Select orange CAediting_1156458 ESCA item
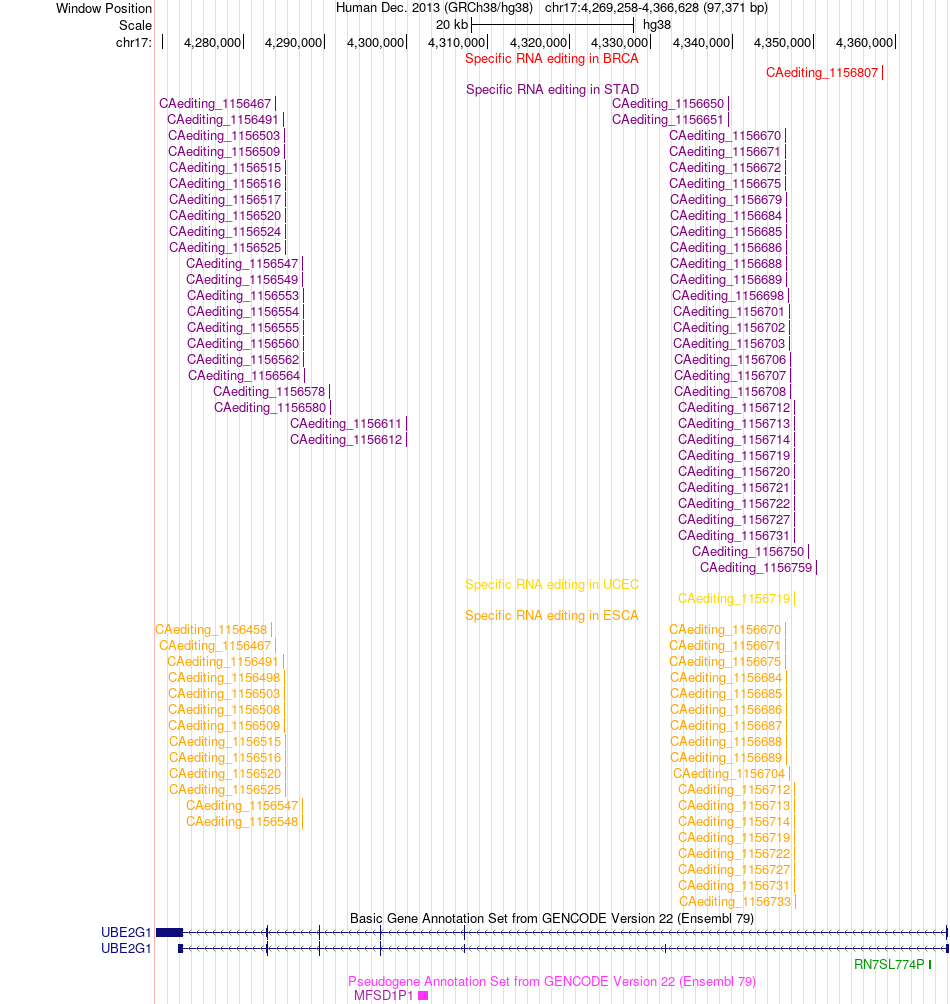Viewport: 950px width, 1004px height. click(211, 630)
